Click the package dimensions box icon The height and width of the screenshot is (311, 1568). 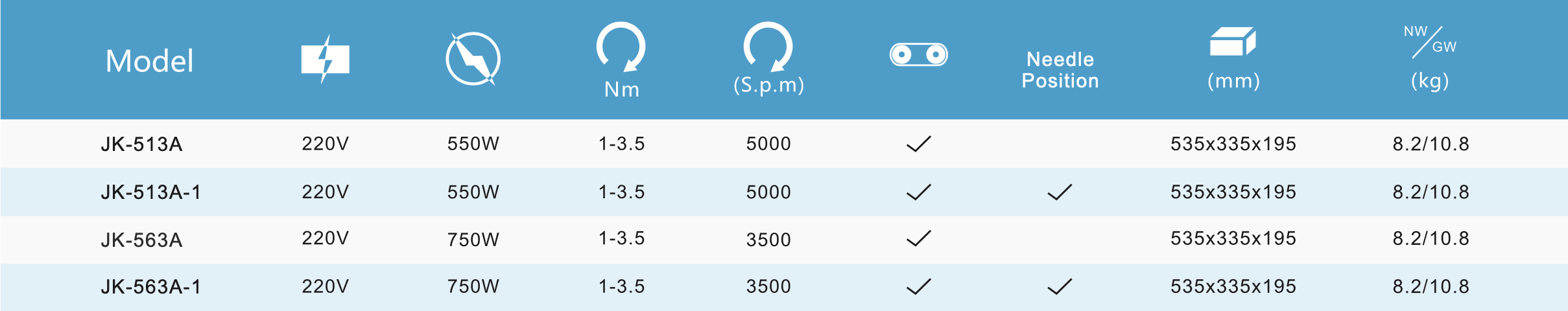(1233, 42)
